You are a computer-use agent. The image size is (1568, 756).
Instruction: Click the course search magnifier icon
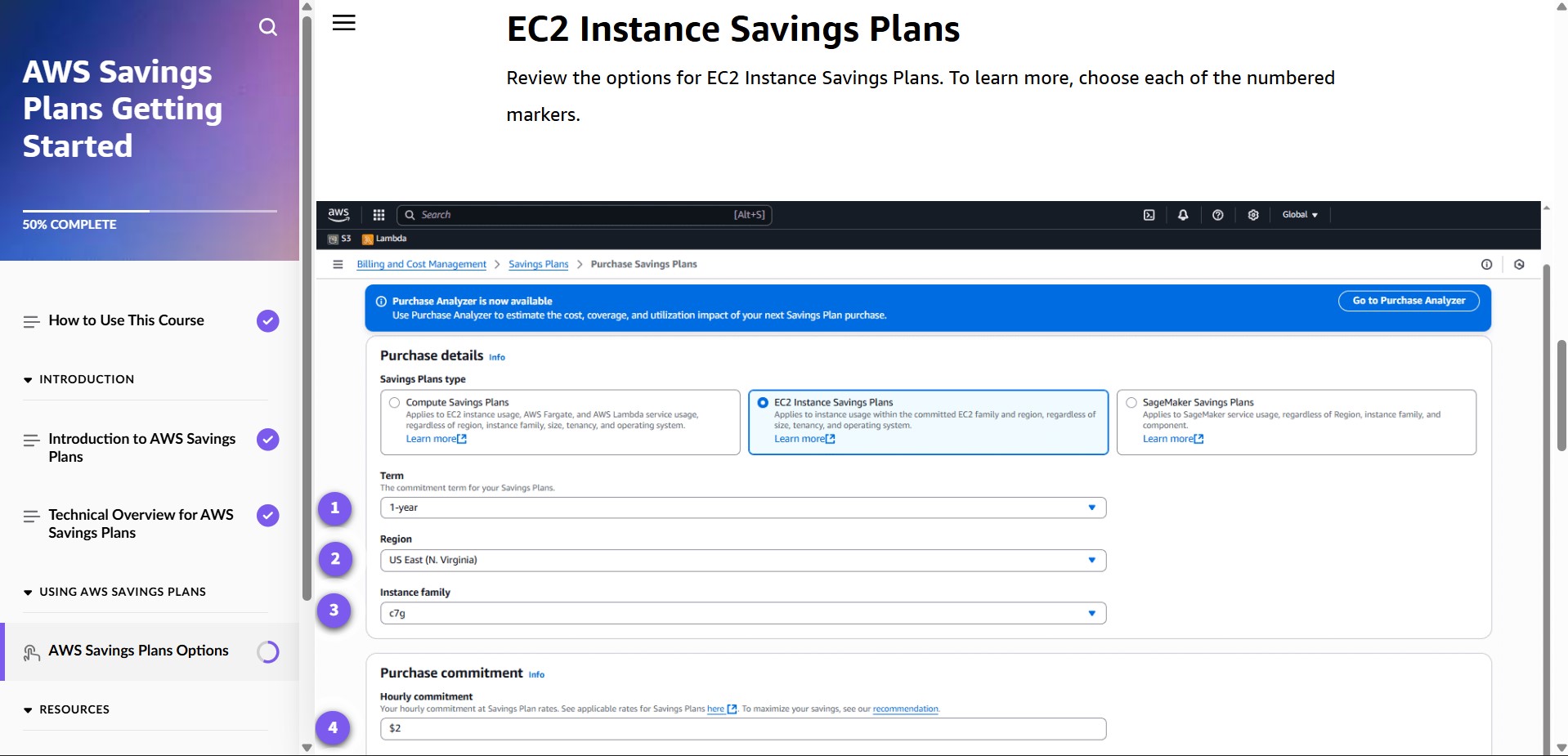click(267, 27)
